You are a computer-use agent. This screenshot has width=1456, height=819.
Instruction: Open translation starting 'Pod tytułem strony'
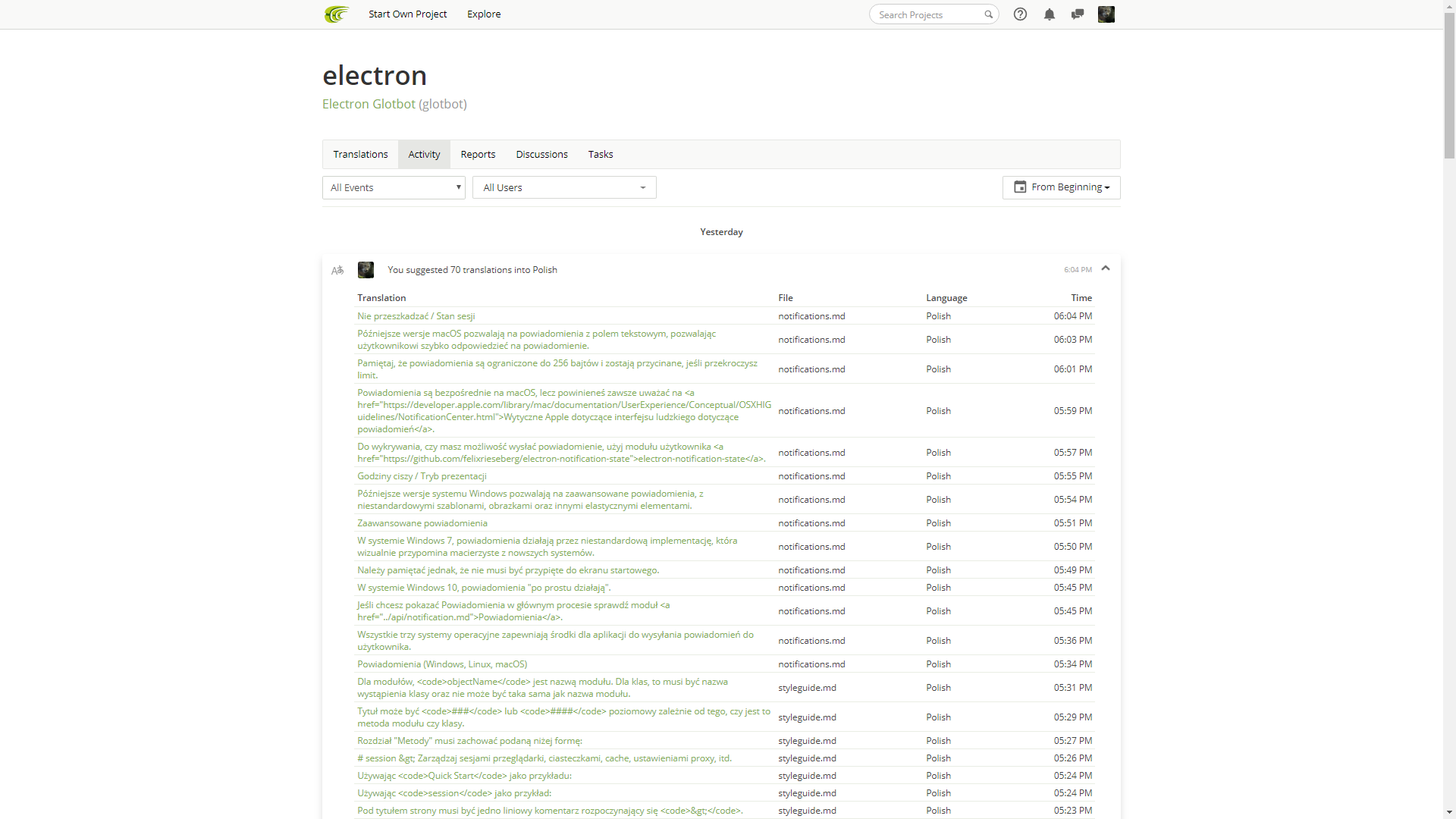coord(550,811)
